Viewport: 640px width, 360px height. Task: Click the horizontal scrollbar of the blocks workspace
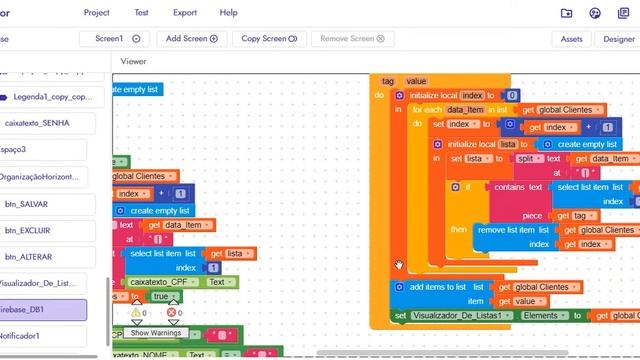coord(442,352)
